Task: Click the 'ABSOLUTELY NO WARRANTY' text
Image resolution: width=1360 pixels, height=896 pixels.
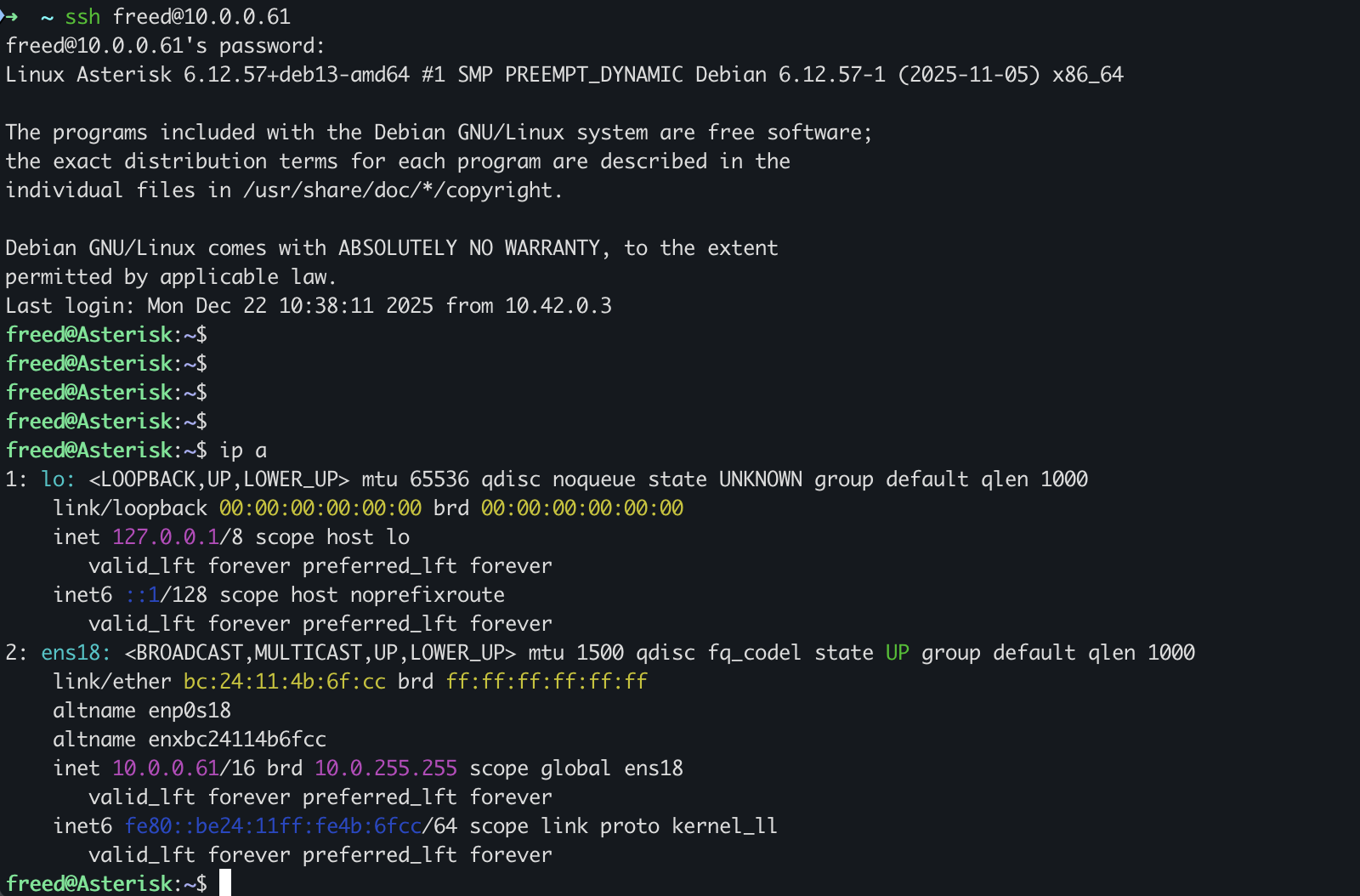Action: coord(470,248)
